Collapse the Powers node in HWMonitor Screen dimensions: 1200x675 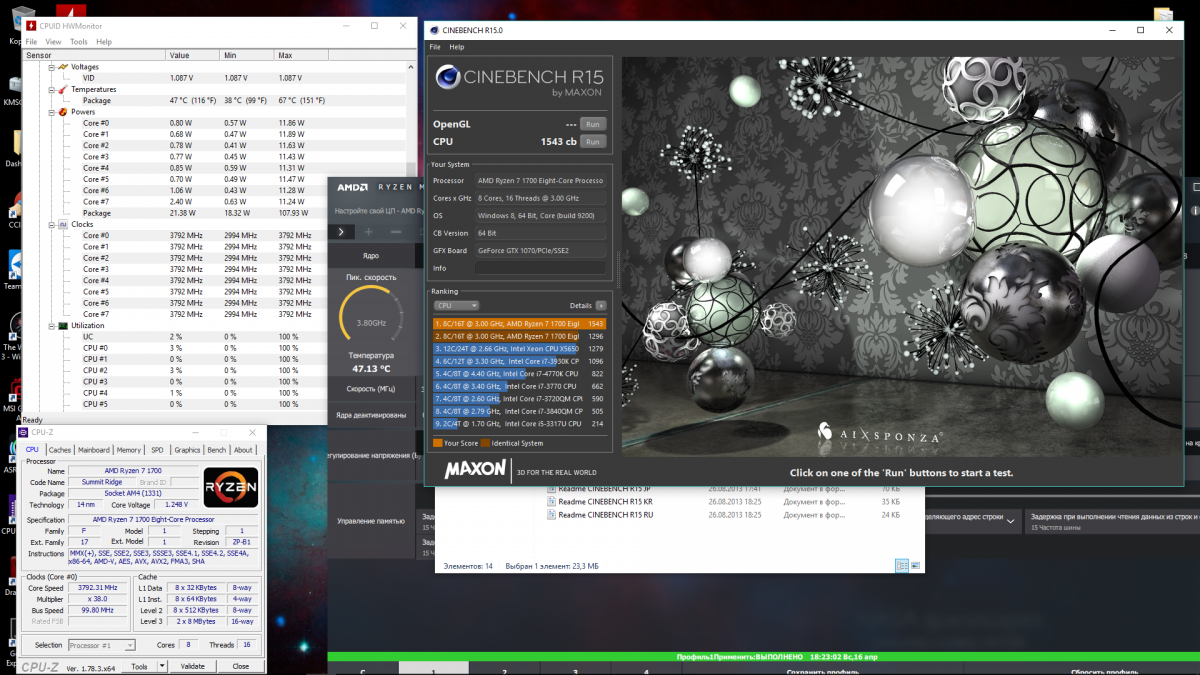point(50,112)
